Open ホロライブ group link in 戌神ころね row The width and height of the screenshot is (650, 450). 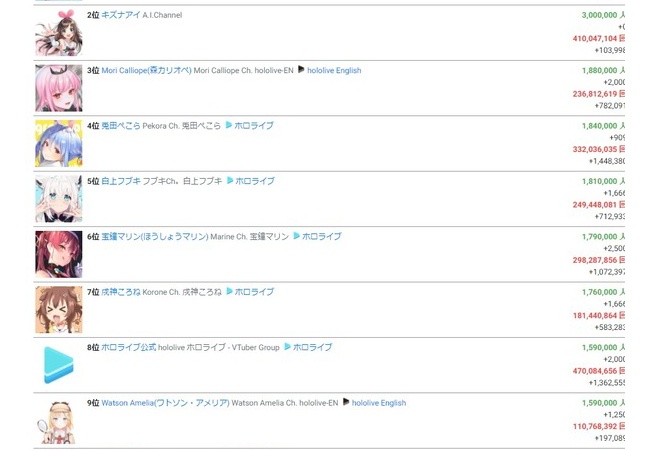pyautogui.click(x=254, y=292)
